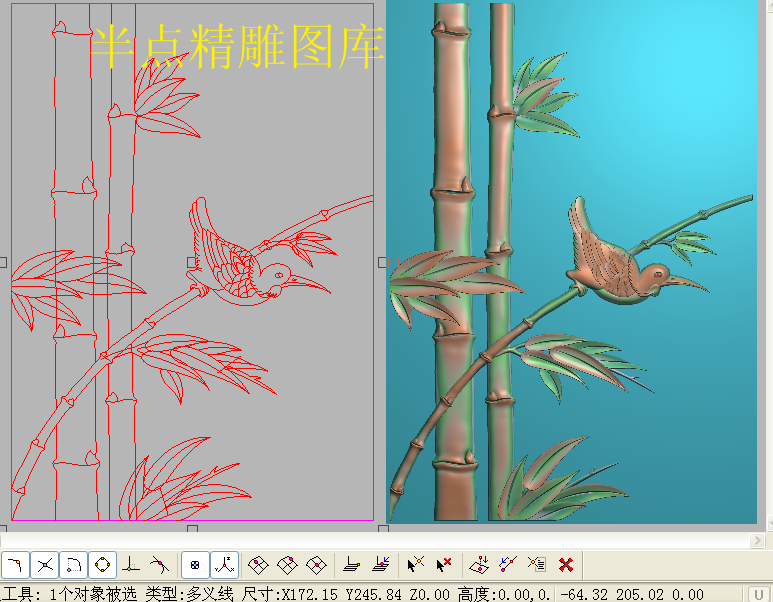Click the bottom-right selection handle
The width and height of the screenshot is (773, 602).
tap(383, 529)
